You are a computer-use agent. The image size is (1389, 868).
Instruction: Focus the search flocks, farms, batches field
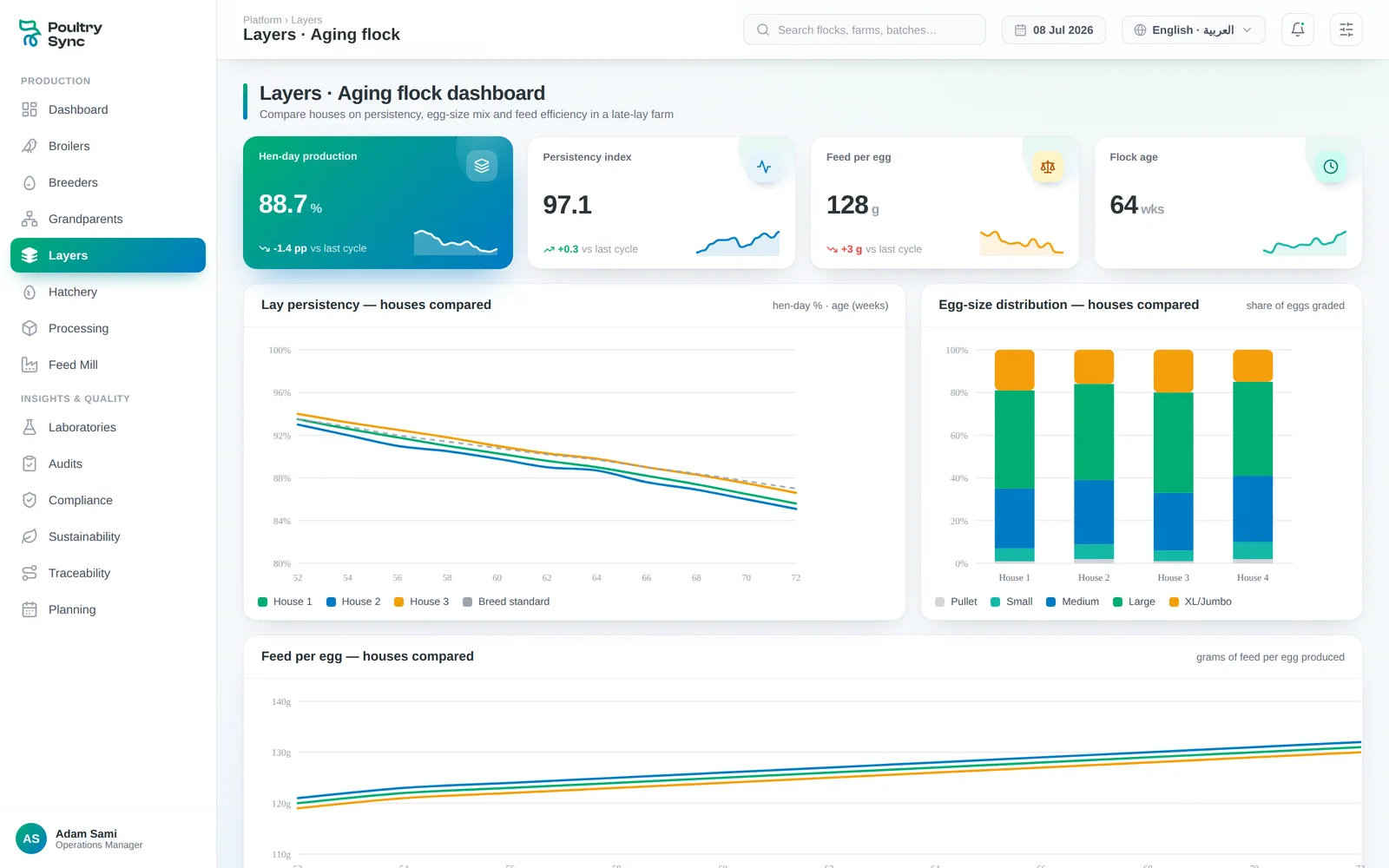point(865,30)
